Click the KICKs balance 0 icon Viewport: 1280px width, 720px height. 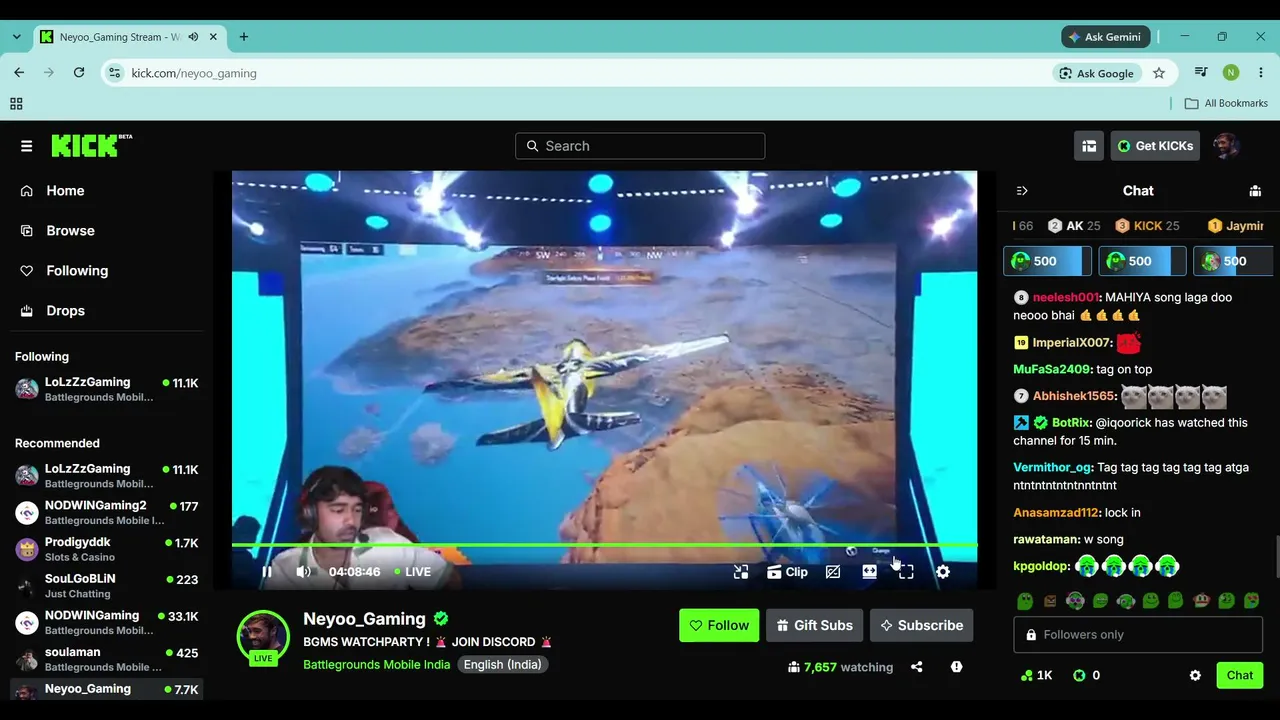coord(1087,676)
